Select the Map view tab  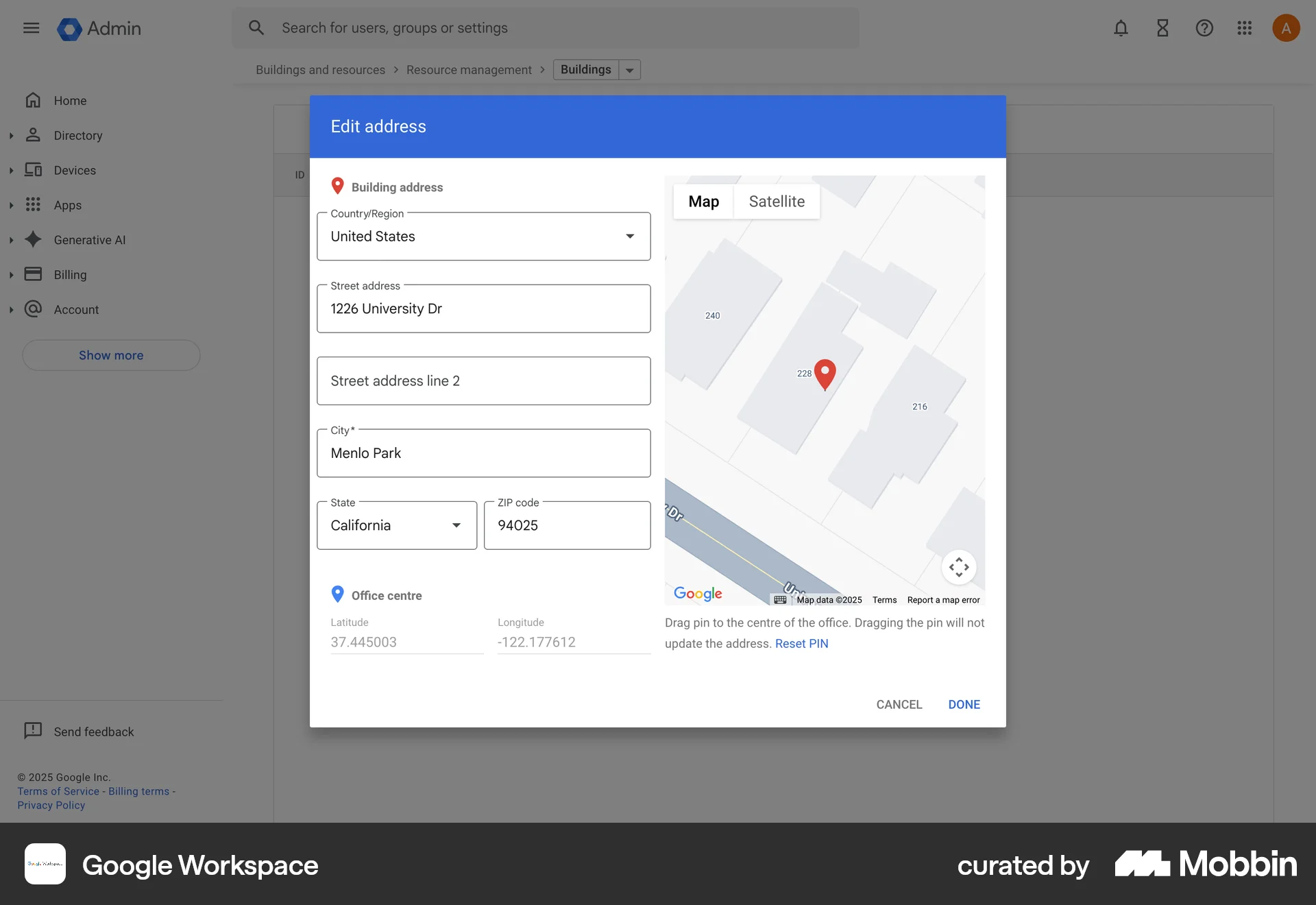tap(703, 201)
